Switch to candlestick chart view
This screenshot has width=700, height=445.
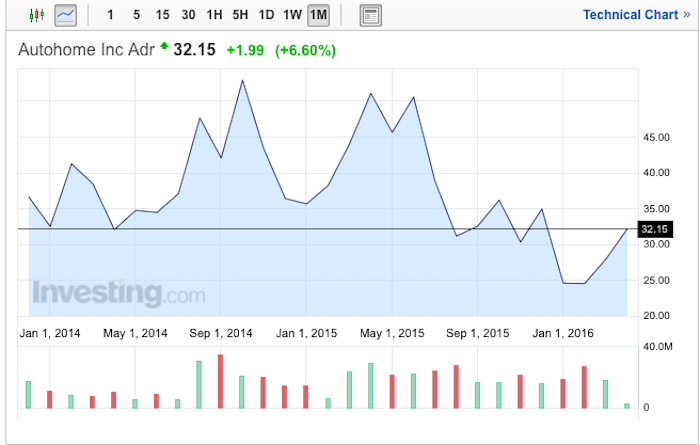click(37, 15)
